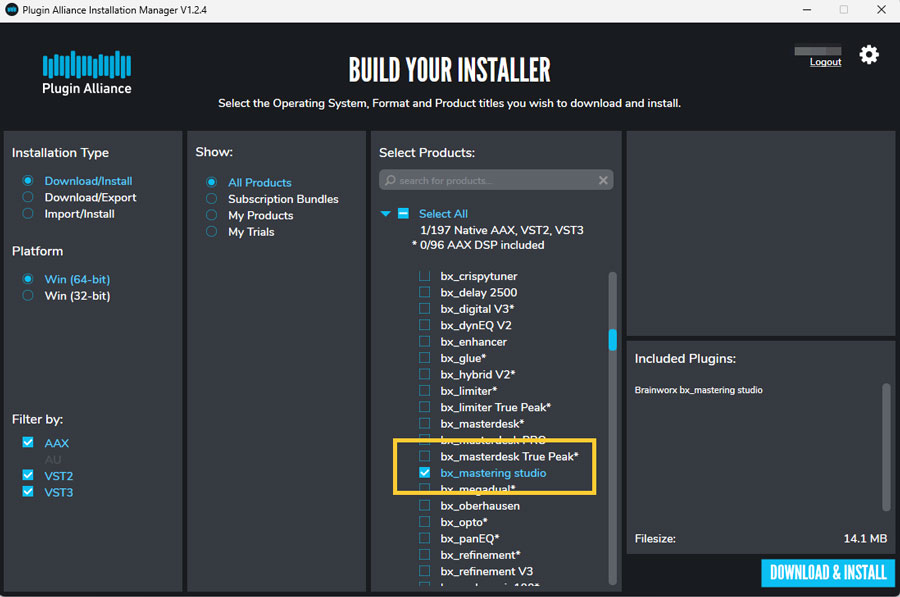Click the title bar app icon
This screenshot has width=900, height=597.
tap(11, 10)
